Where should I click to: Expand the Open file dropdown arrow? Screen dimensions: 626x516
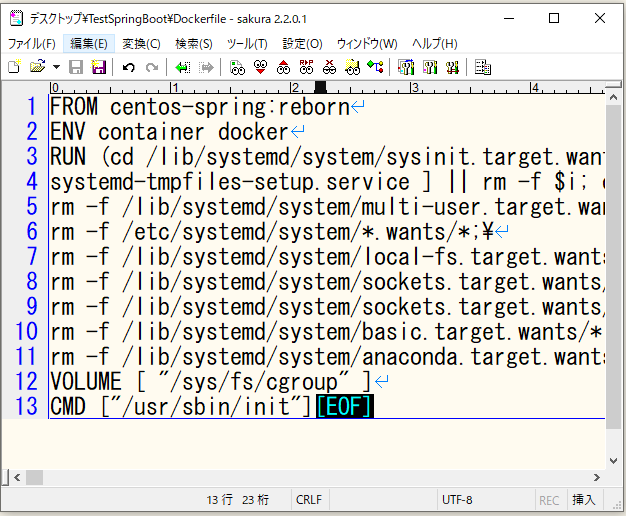click(x=56, y=67)
